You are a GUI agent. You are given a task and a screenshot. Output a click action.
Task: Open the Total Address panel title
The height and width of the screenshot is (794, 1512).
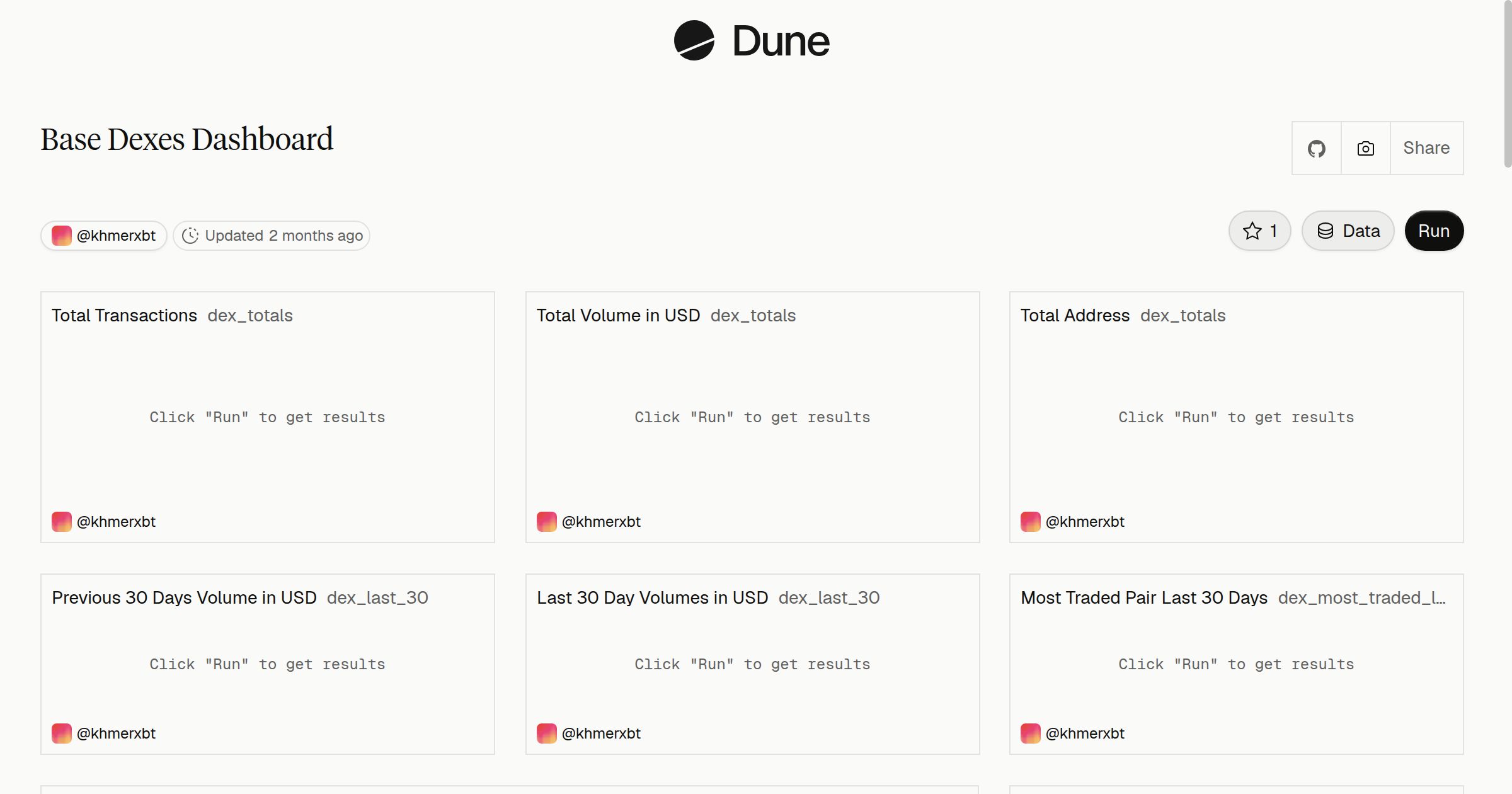(x=1075, y=315)
